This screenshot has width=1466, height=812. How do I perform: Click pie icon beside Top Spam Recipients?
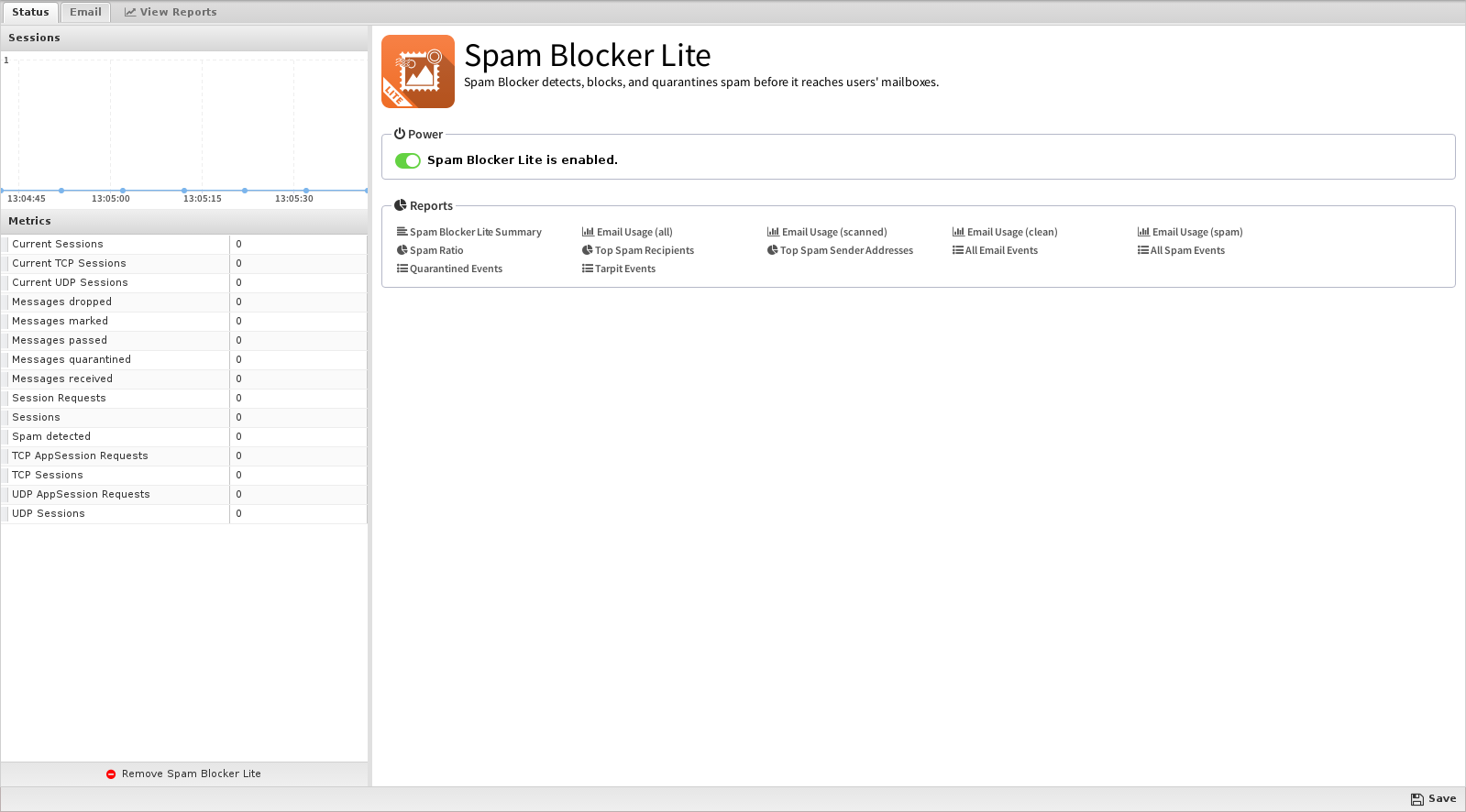[x=587, y=250]
